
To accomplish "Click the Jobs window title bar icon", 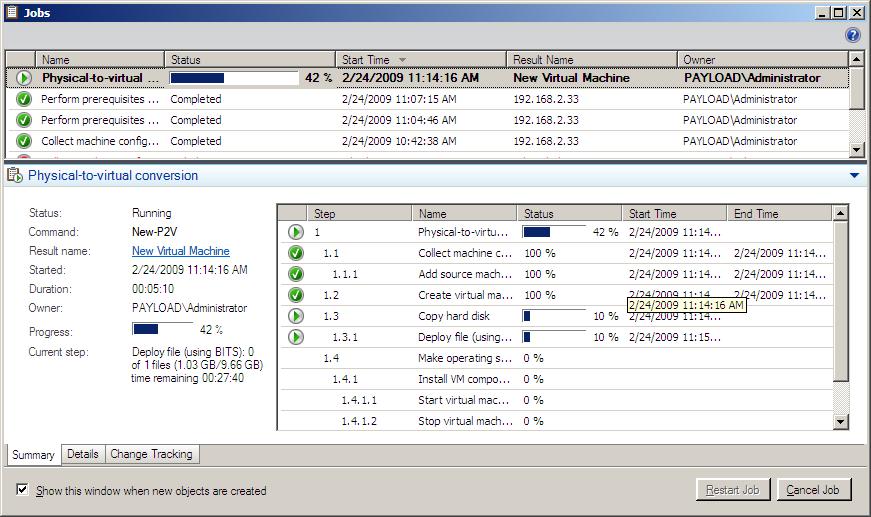I will pyautogui.click(x=12, y=12).
